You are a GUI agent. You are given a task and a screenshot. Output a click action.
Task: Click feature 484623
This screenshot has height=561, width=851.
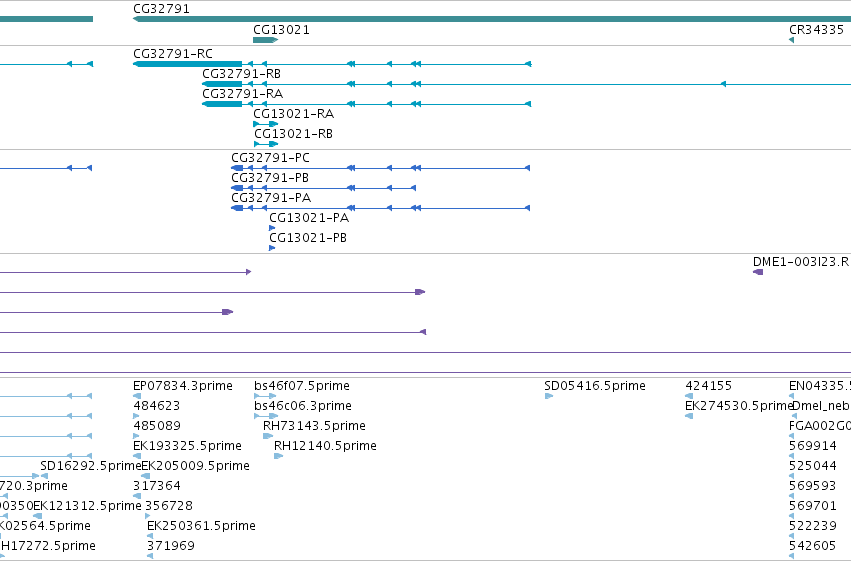pos(156,406)
